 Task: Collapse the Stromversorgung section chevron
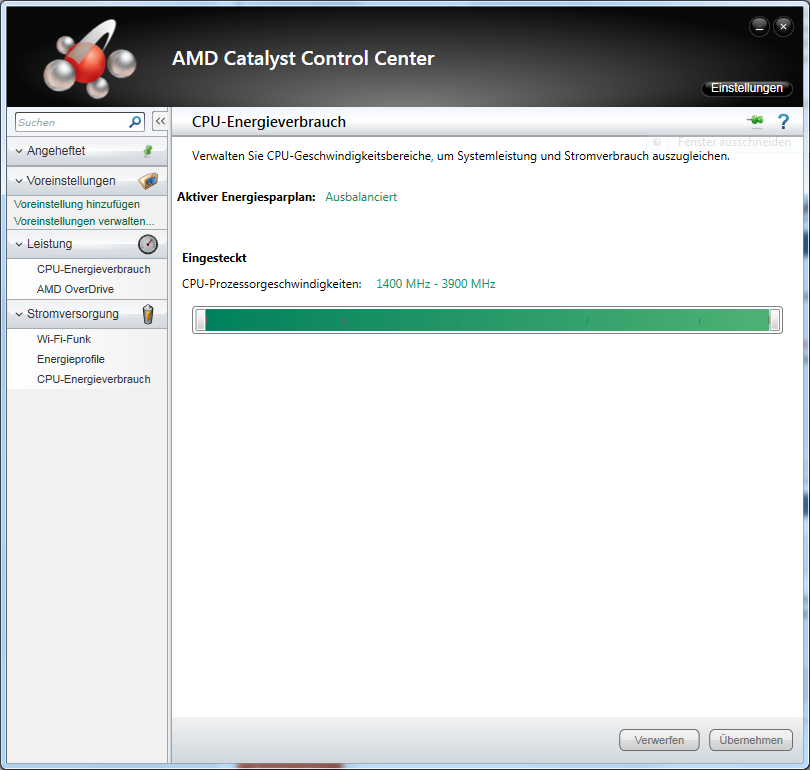click(19, 314)
